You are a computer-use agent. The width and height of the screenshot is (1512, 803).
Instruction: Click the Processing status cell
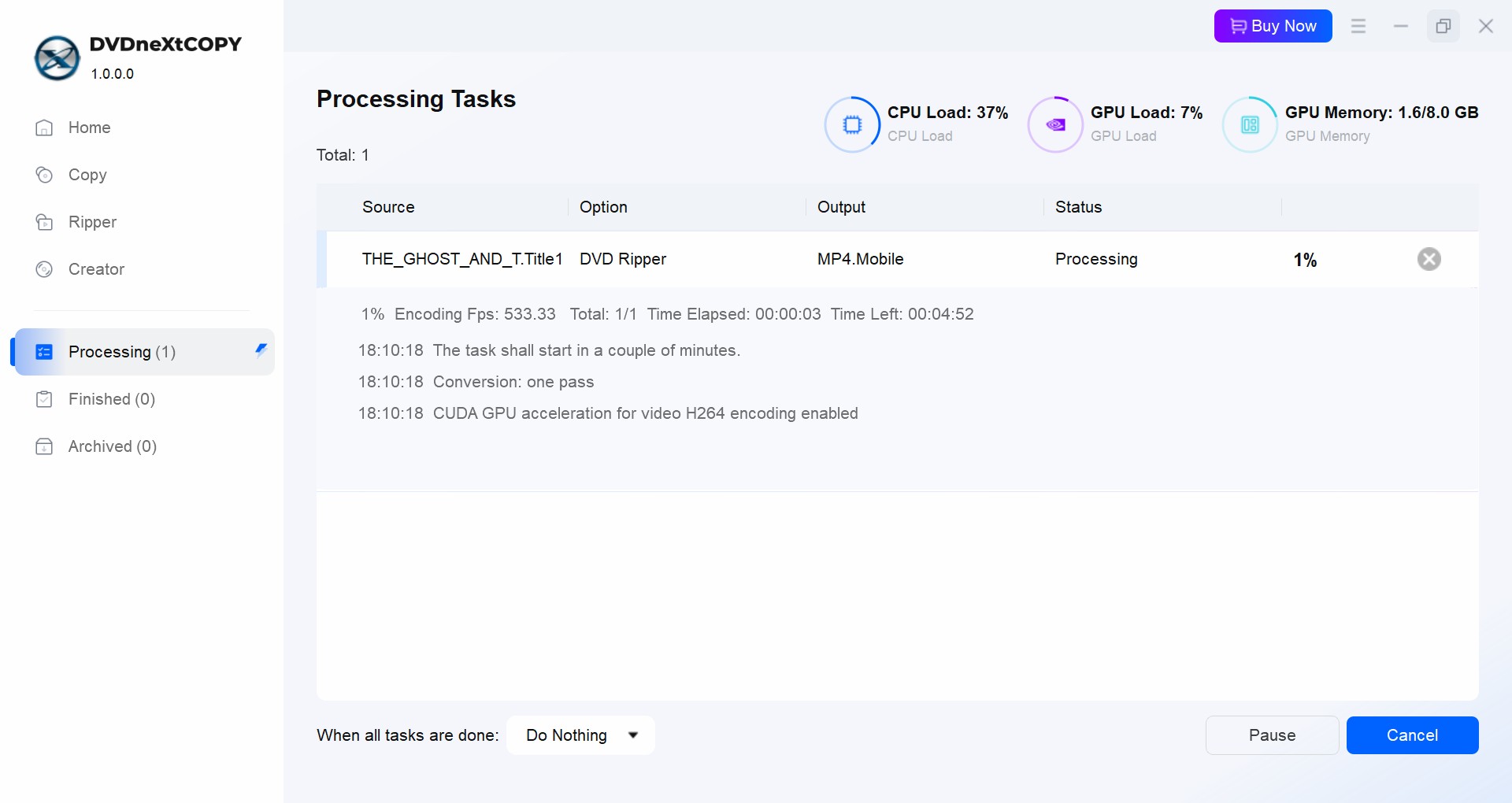point(1096,259)
